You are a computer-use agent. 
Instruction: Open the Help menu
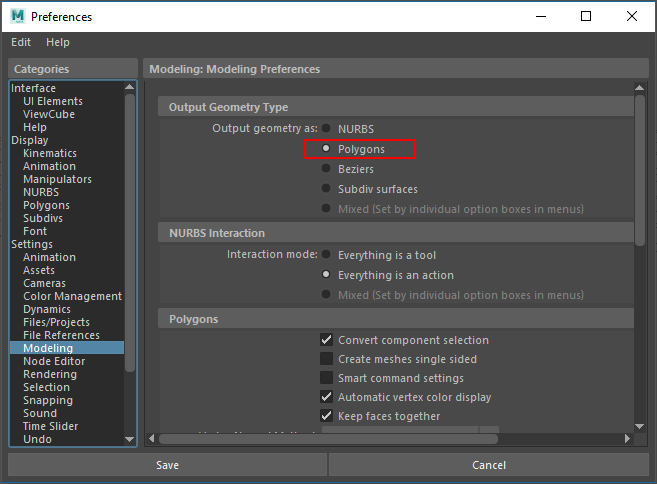click(58, 42)
